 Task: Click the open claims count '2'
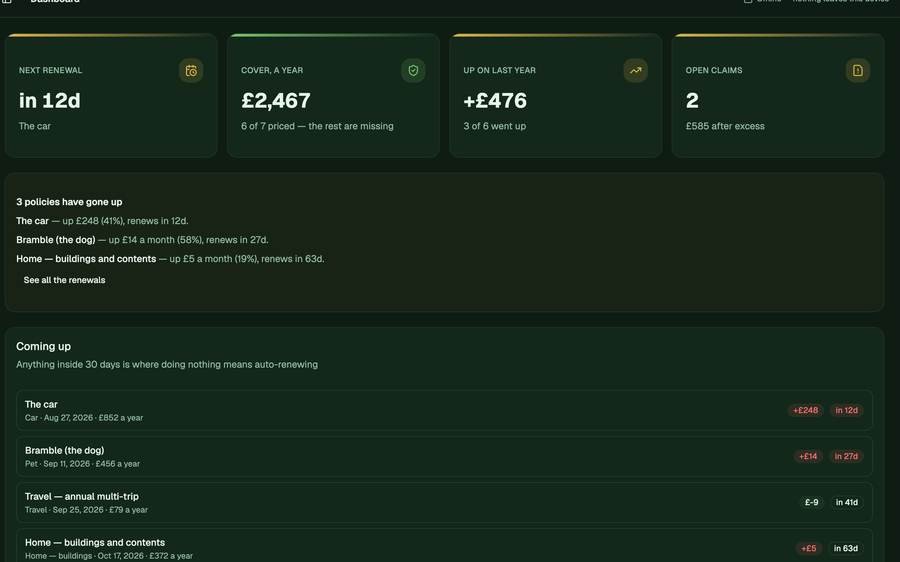click(x=692, y=100)
